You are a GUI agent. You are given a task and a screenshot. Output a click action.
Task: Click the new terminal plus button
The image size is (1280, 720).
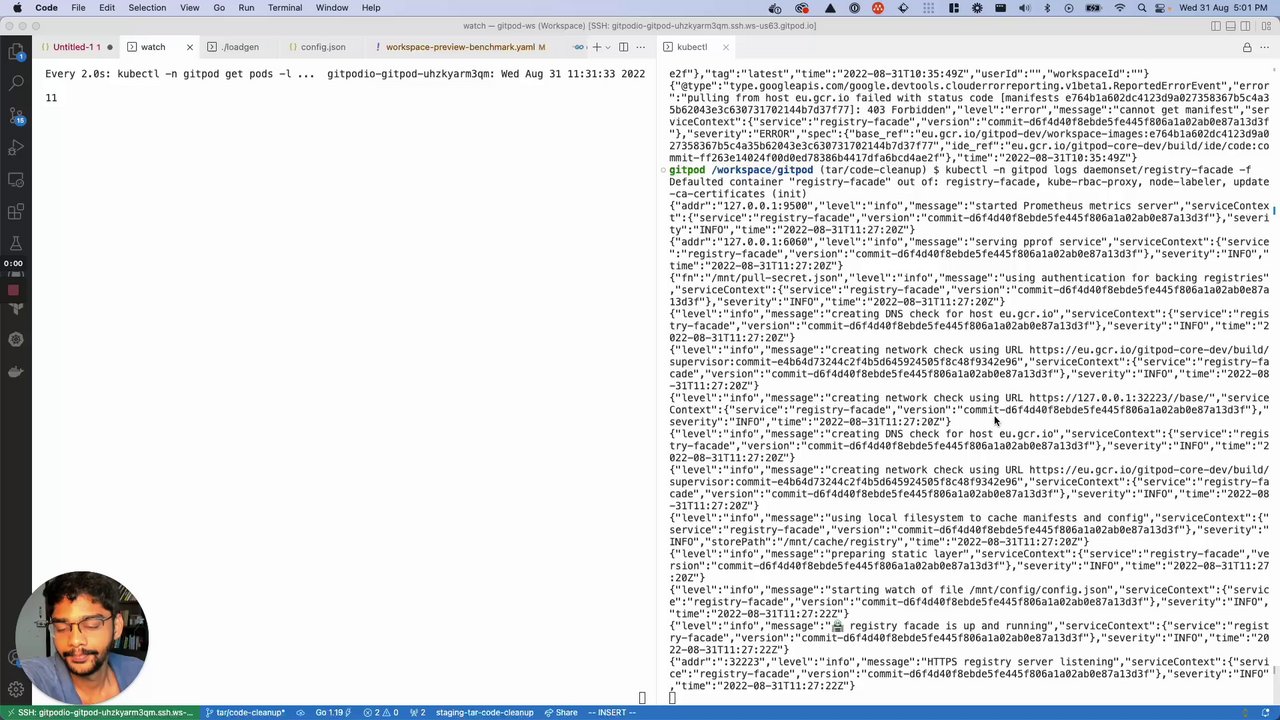[596, 47]
